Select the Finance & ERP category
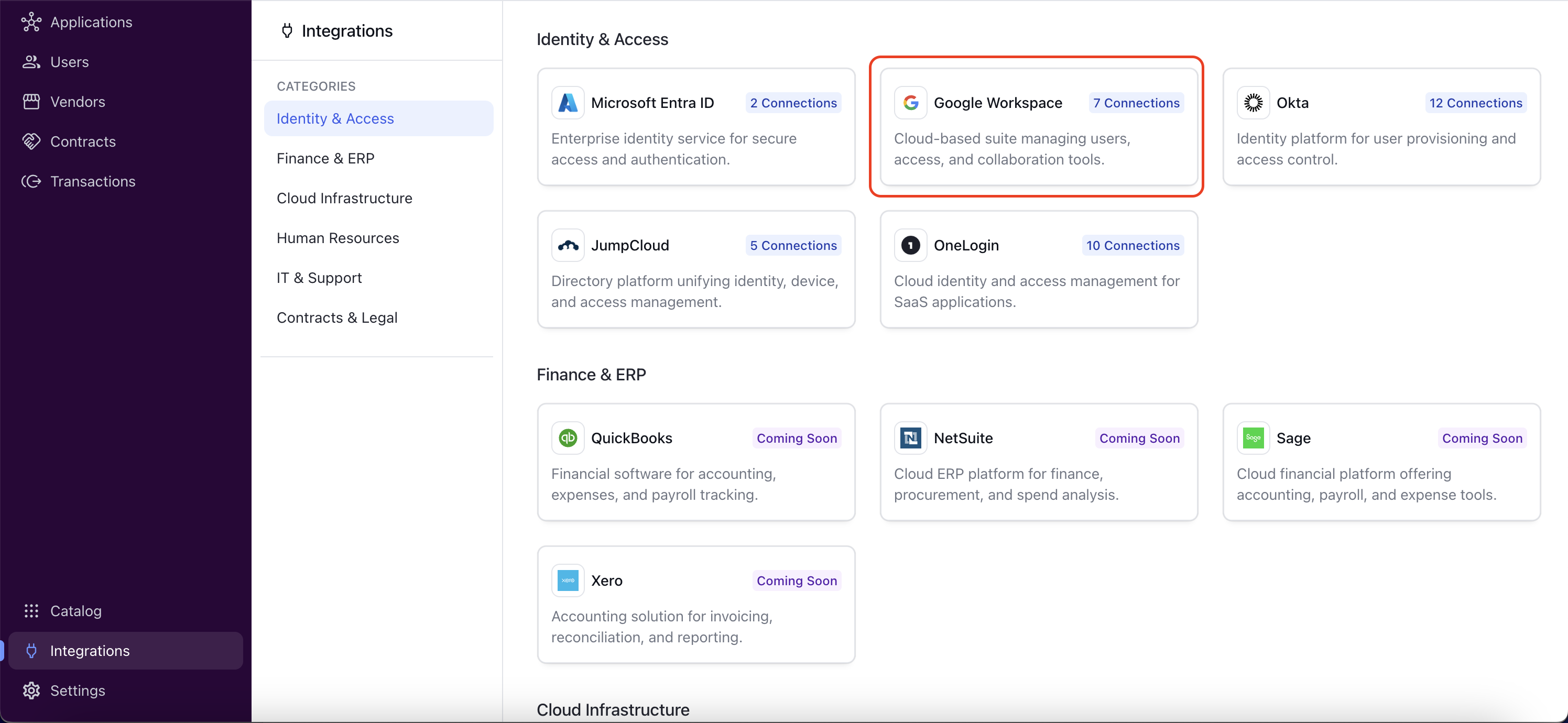 (378, 158)
